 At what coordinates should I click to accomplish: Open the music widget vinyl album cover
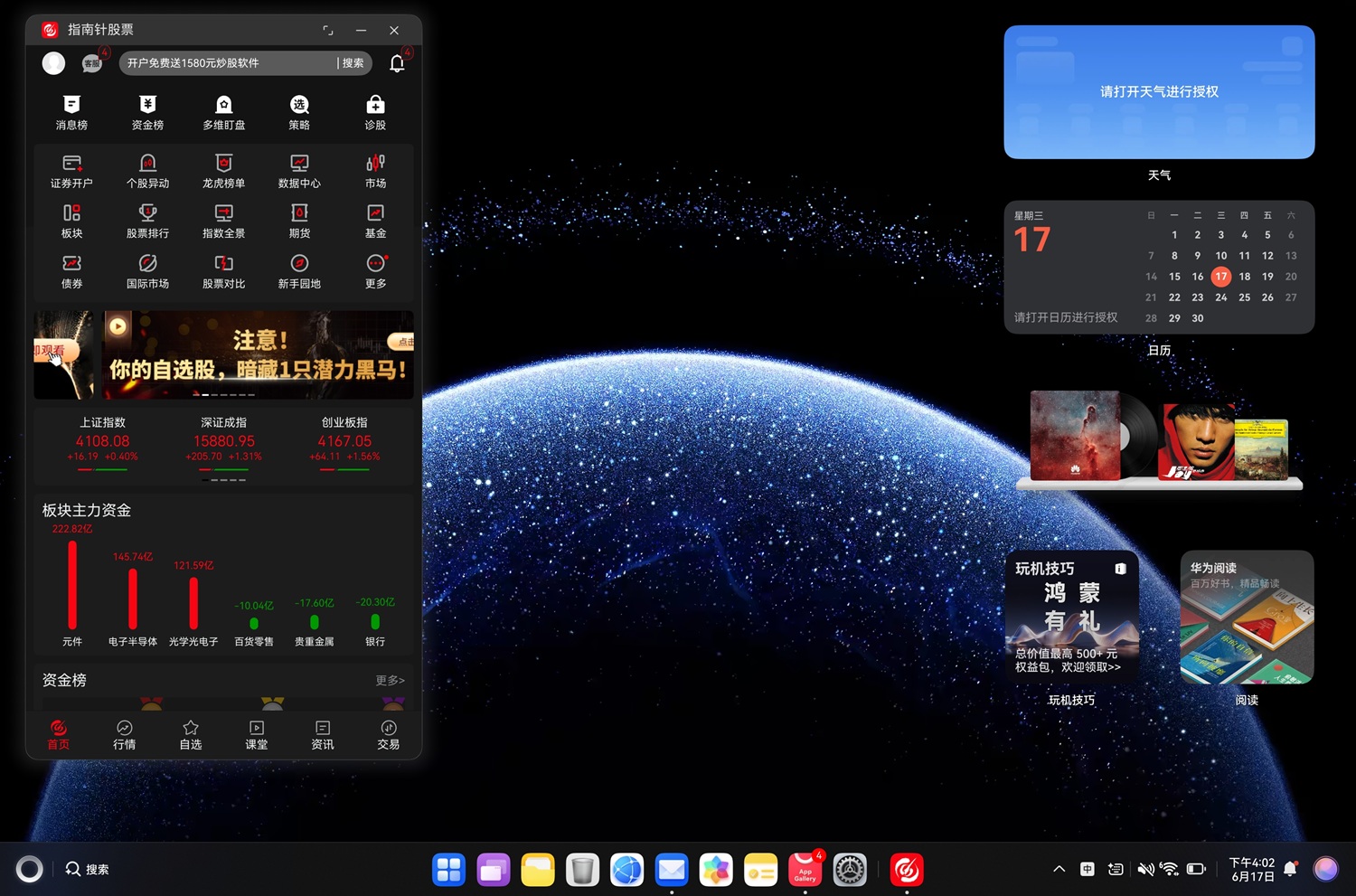click(x=1076, y=435)
